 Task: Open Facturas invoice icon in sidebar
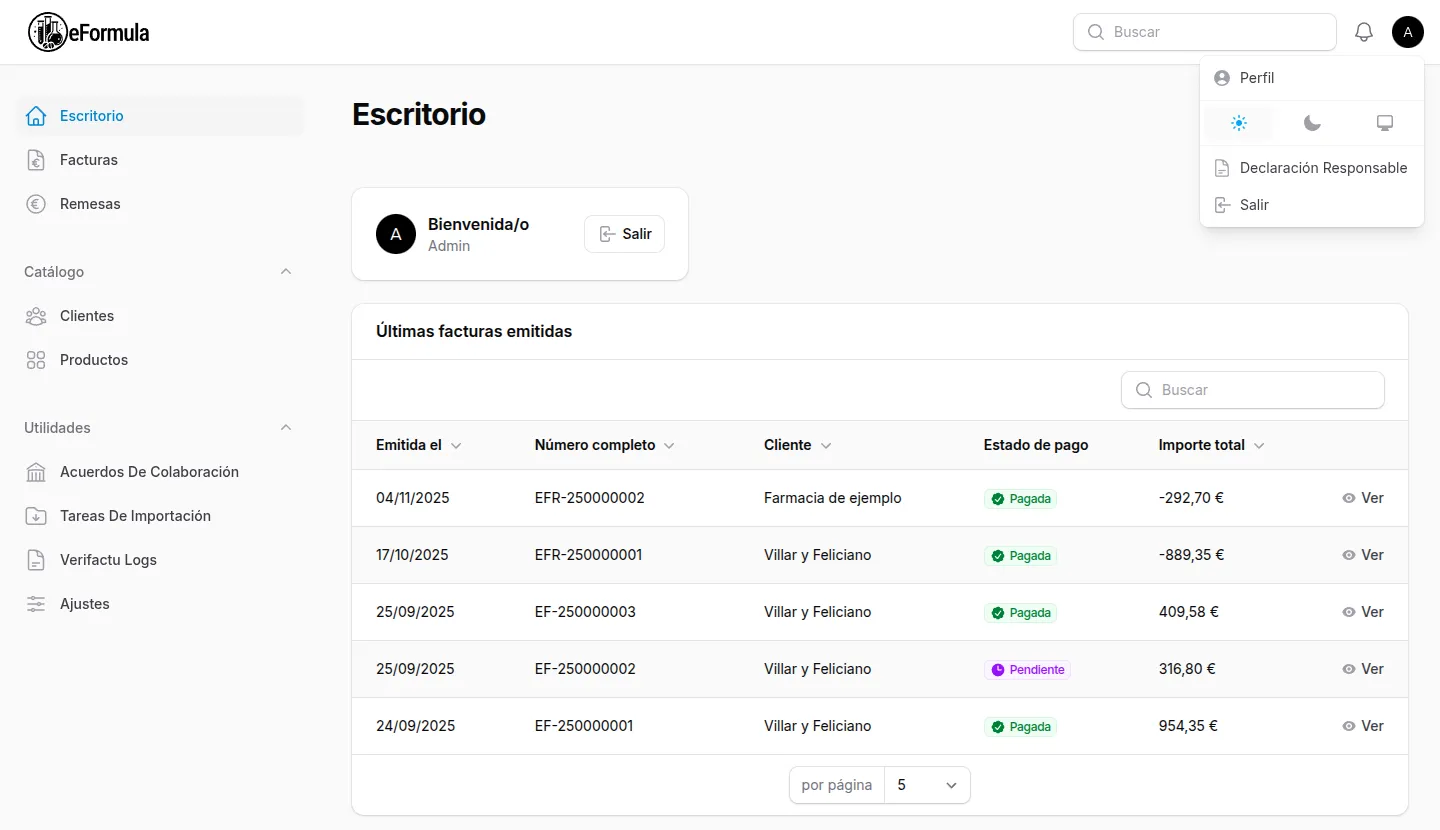36,160
